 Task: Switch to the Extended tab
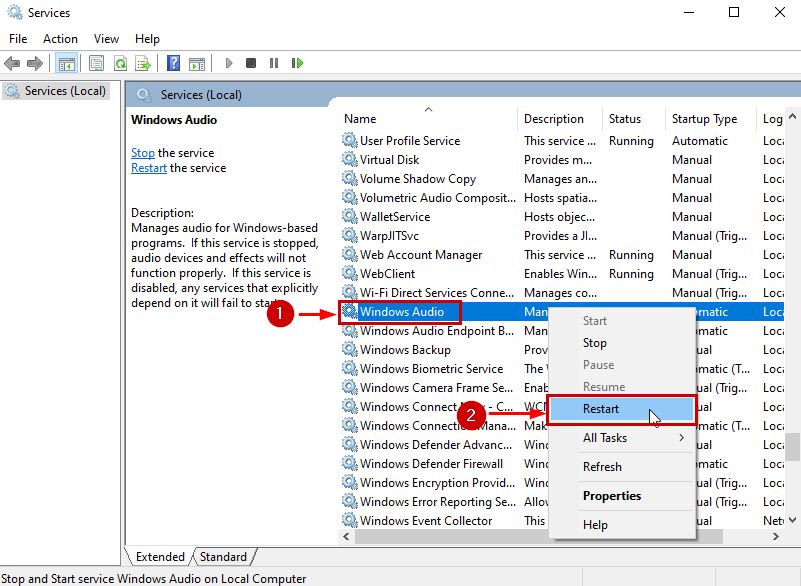click(159, 556)
